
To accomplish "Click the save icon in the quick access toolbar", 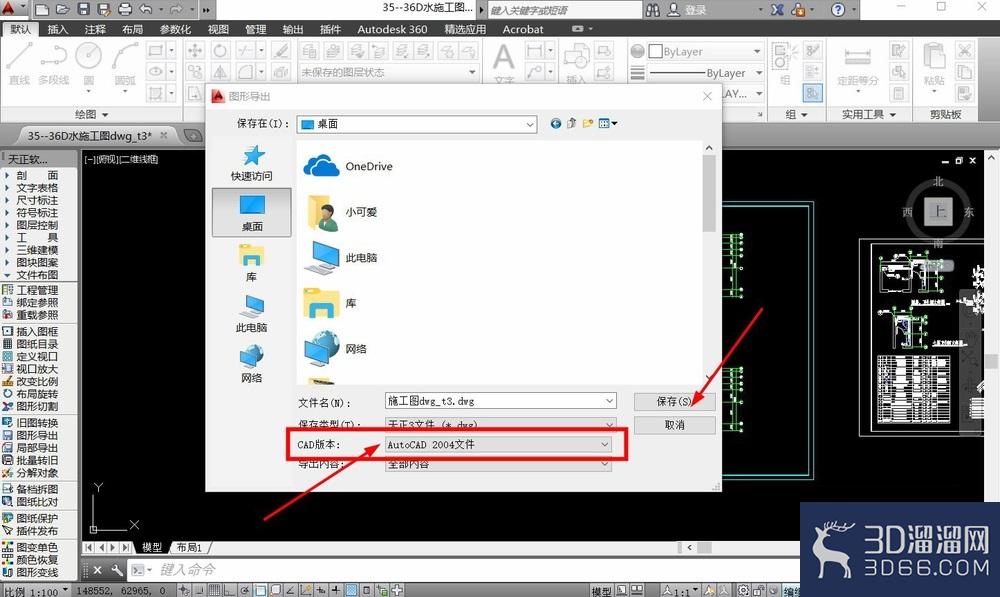I will point(83,9).
